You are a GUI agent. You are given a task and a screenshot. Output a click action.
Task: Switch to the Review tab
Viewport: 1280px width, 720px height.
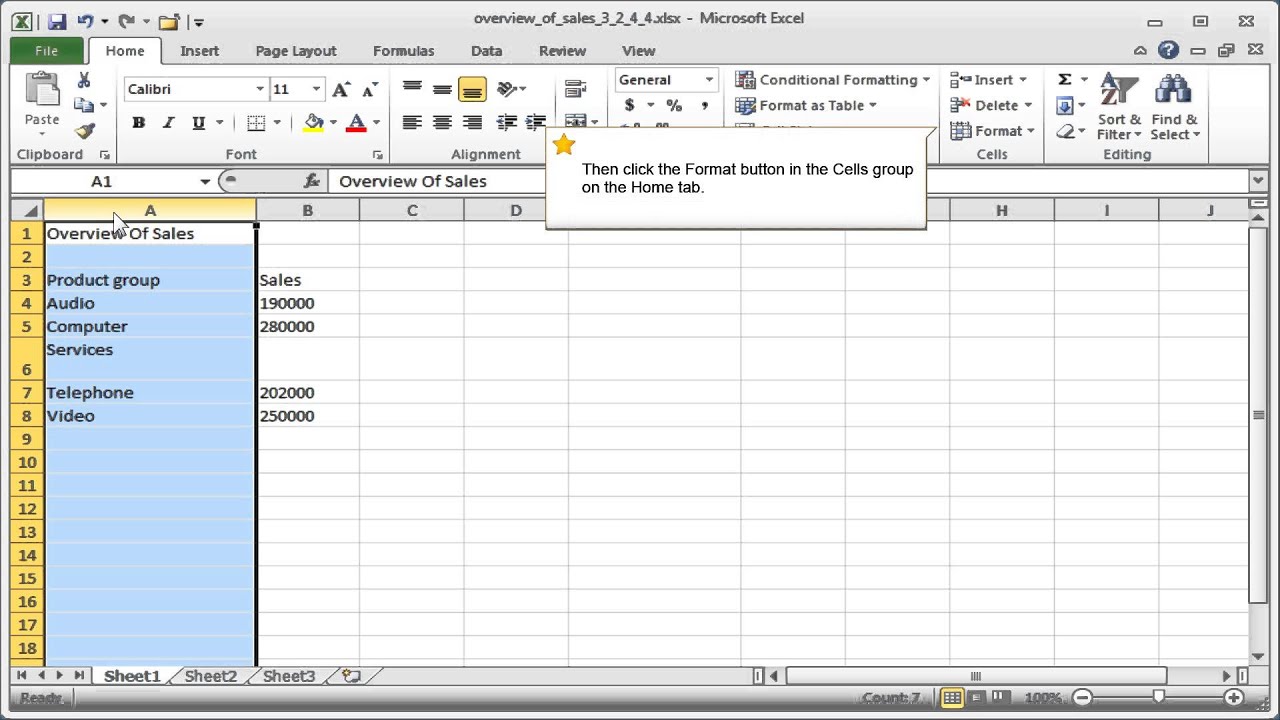(x=562, y=51)
